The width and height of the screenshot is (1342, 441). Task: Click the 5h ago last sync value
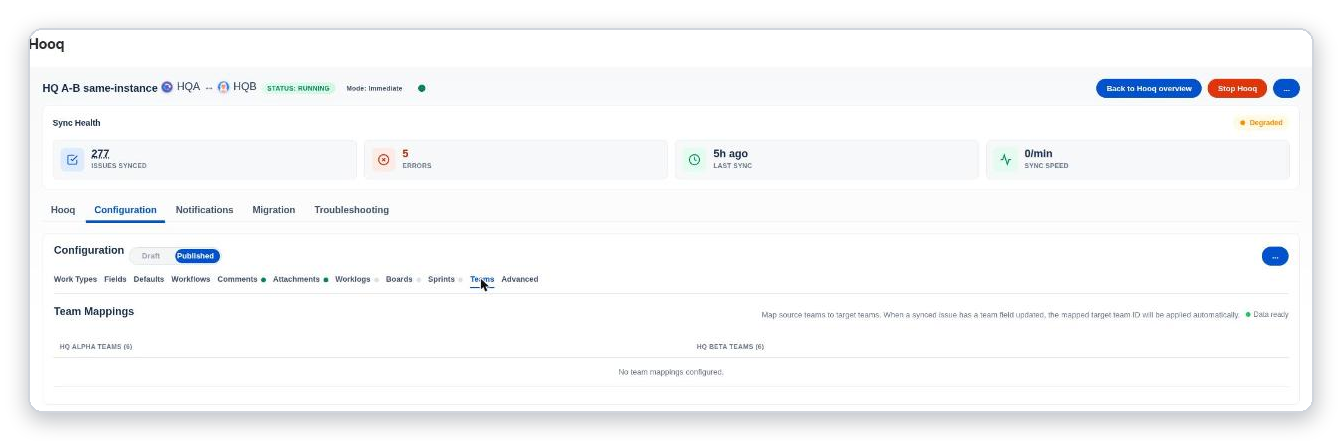coord(730,154)
